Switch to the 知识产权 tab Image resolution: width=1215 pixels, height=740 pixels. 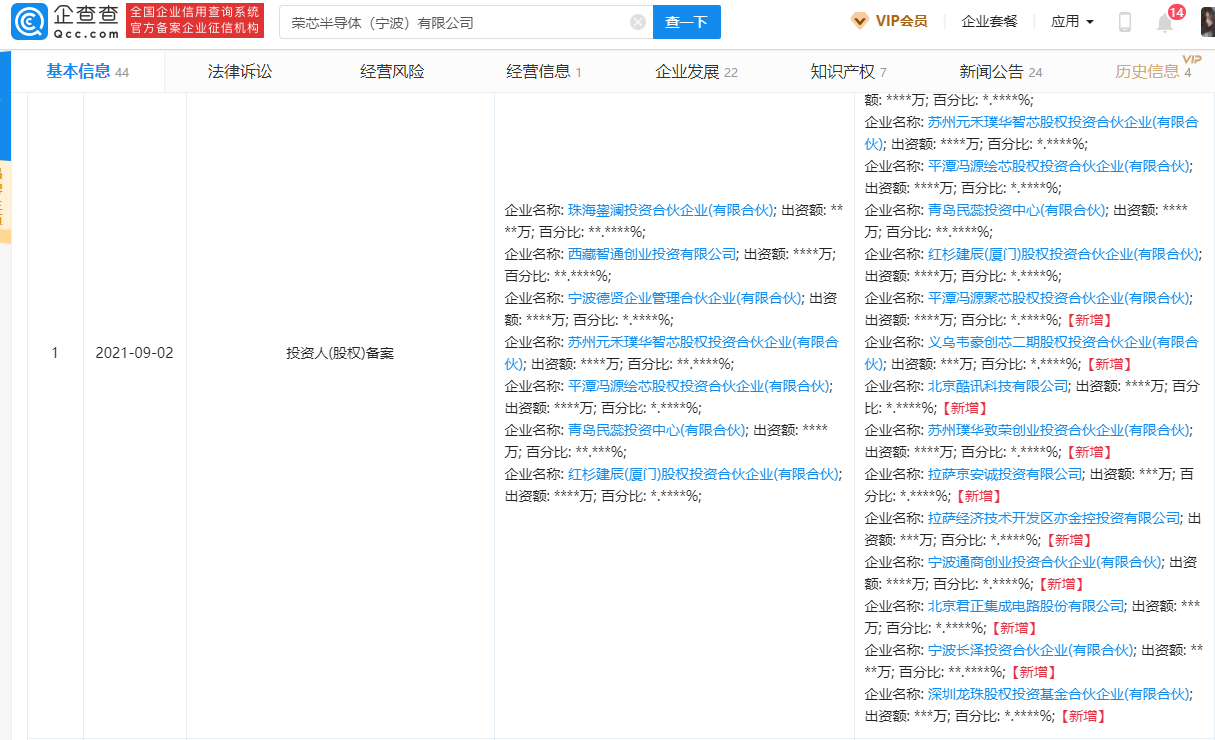coord(848,71)
